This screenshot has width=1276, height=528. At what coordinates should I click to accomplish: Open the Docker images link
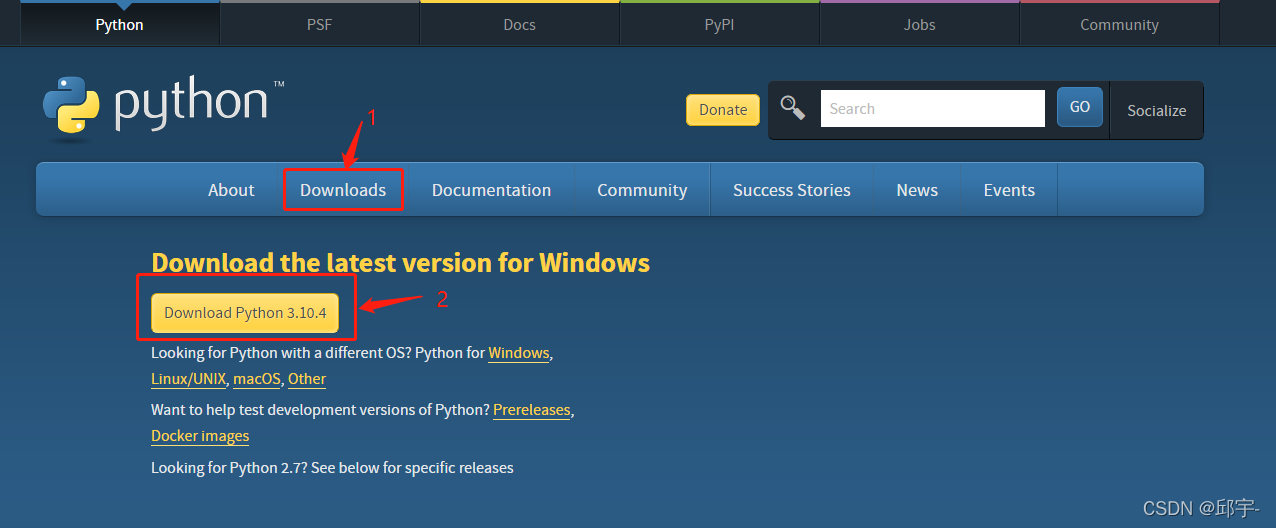click(200, 436)
